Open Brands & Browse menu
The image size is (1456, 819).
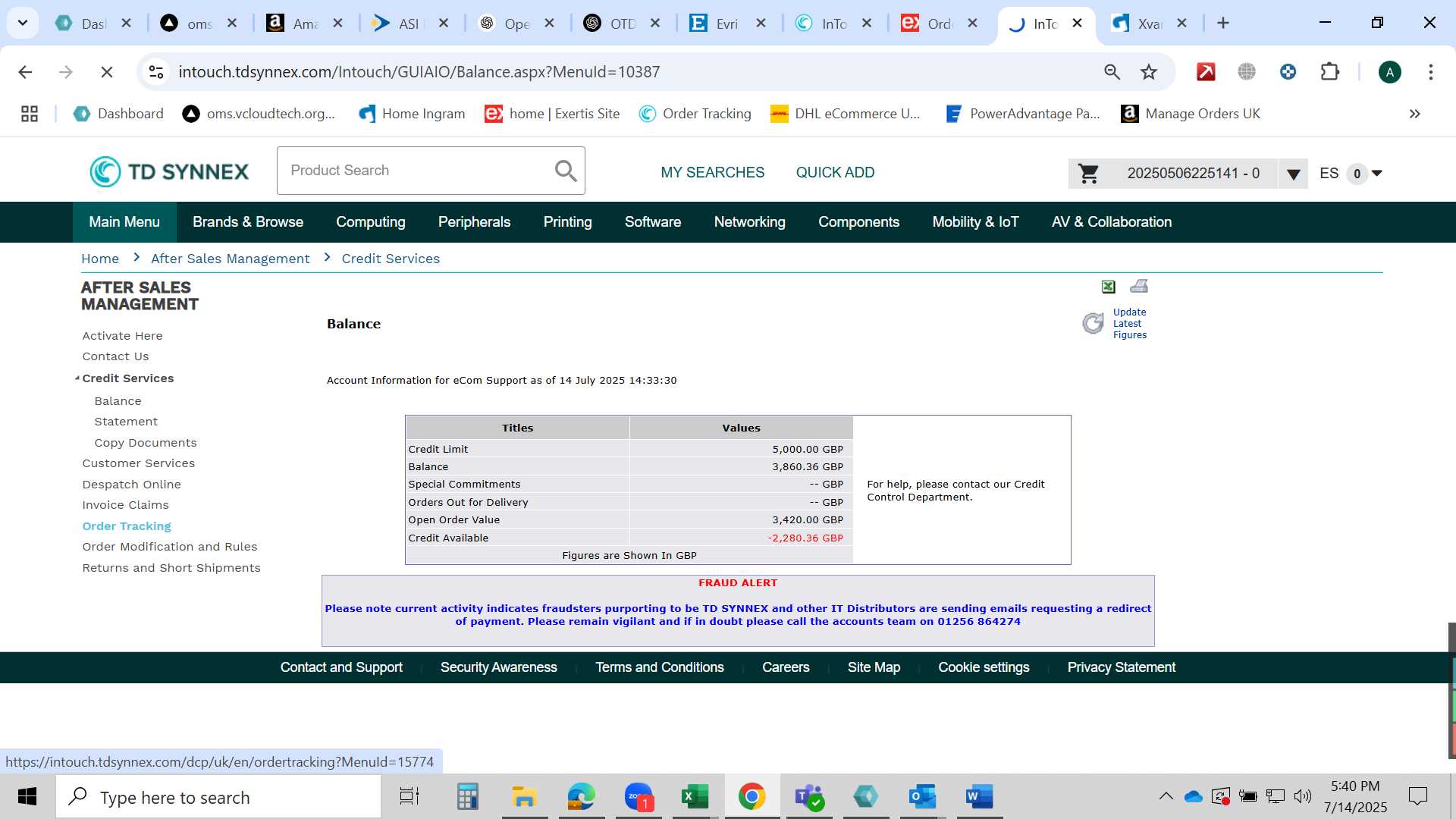[248, 222]
